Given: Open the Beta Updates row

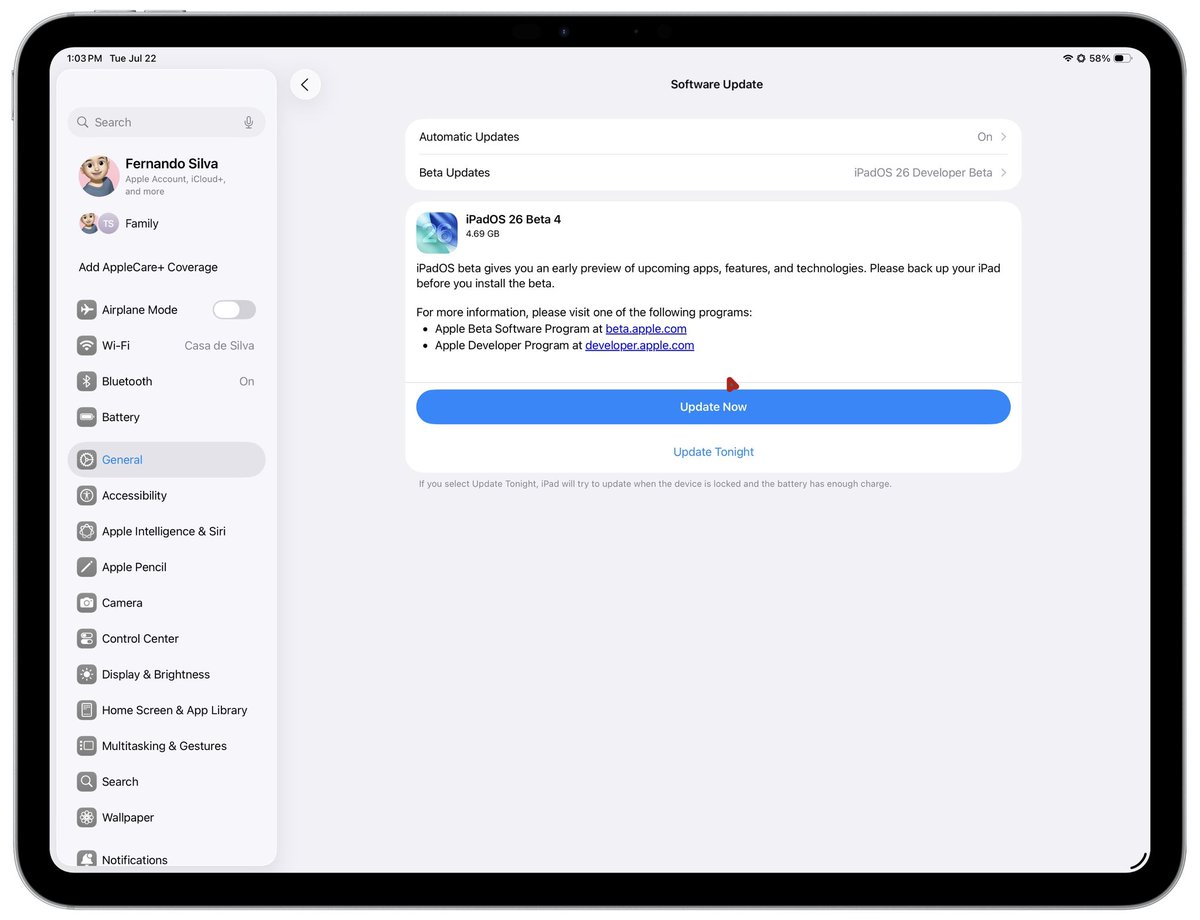Looking at the screenshot, I should [713, 173].
